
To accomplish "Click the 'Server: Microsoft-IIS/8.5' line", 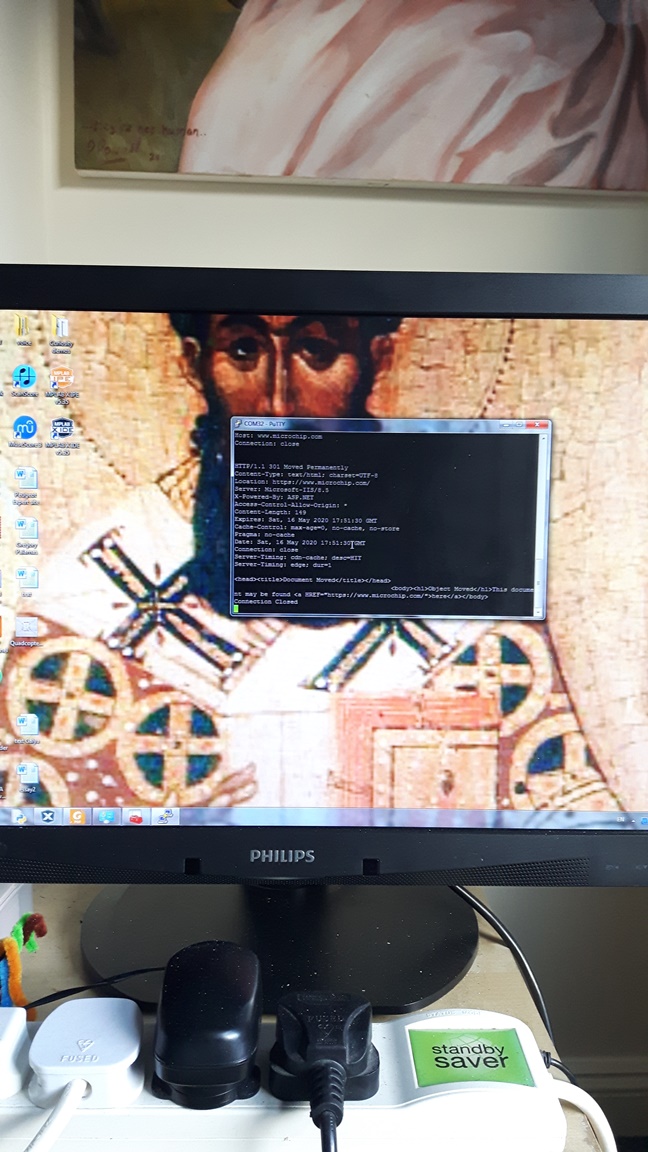I will [x=282, y=490].
